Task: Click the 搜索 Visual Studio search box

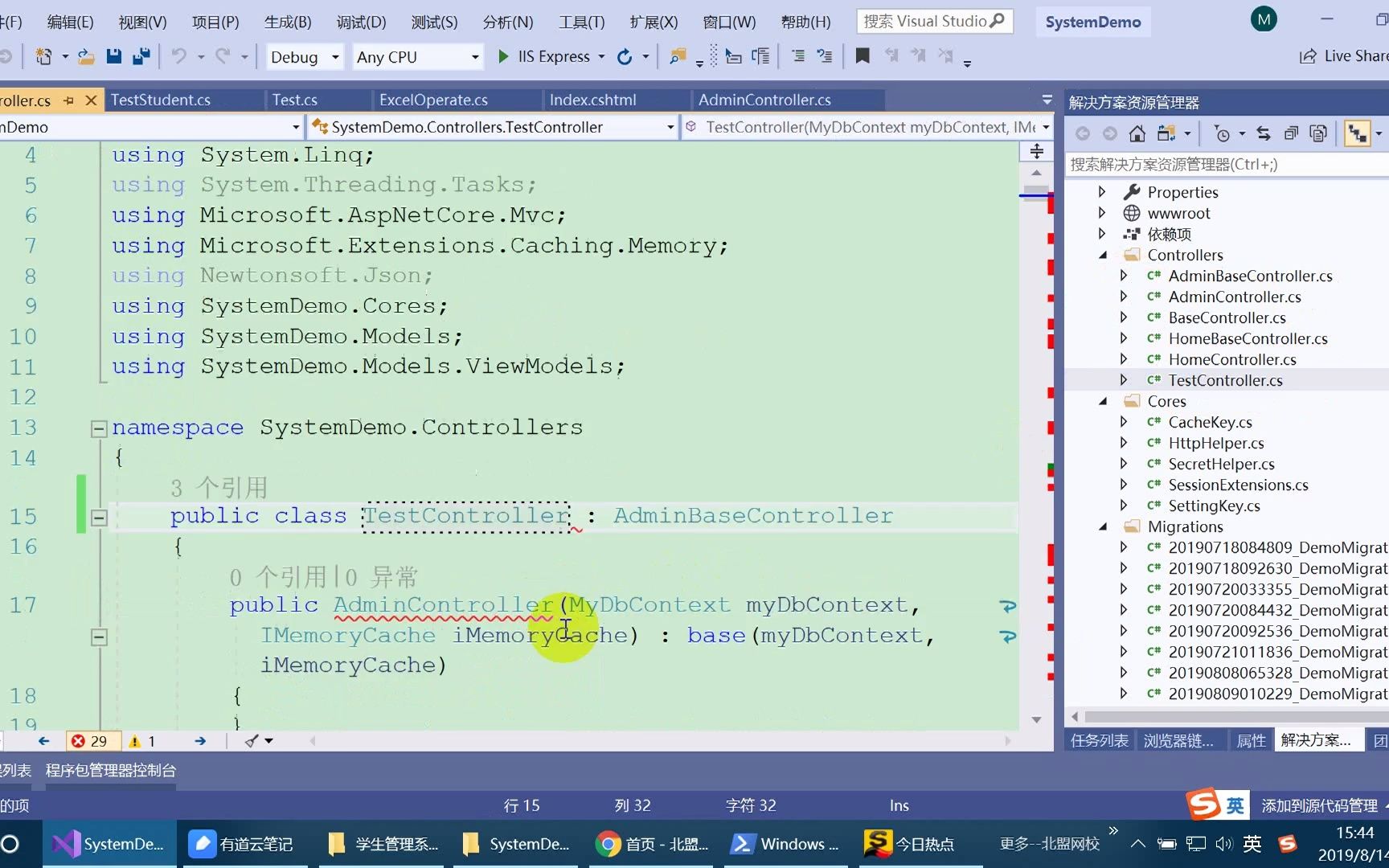Action: (935, 22)
